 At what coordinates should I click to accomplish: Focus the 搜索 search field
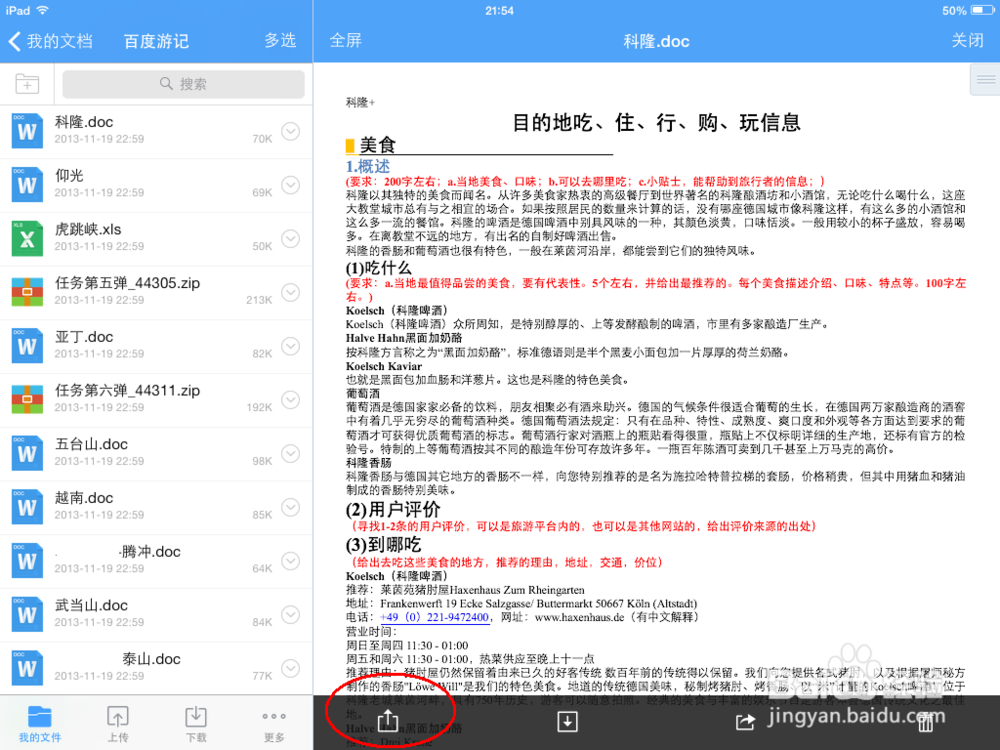pos(184,84)
